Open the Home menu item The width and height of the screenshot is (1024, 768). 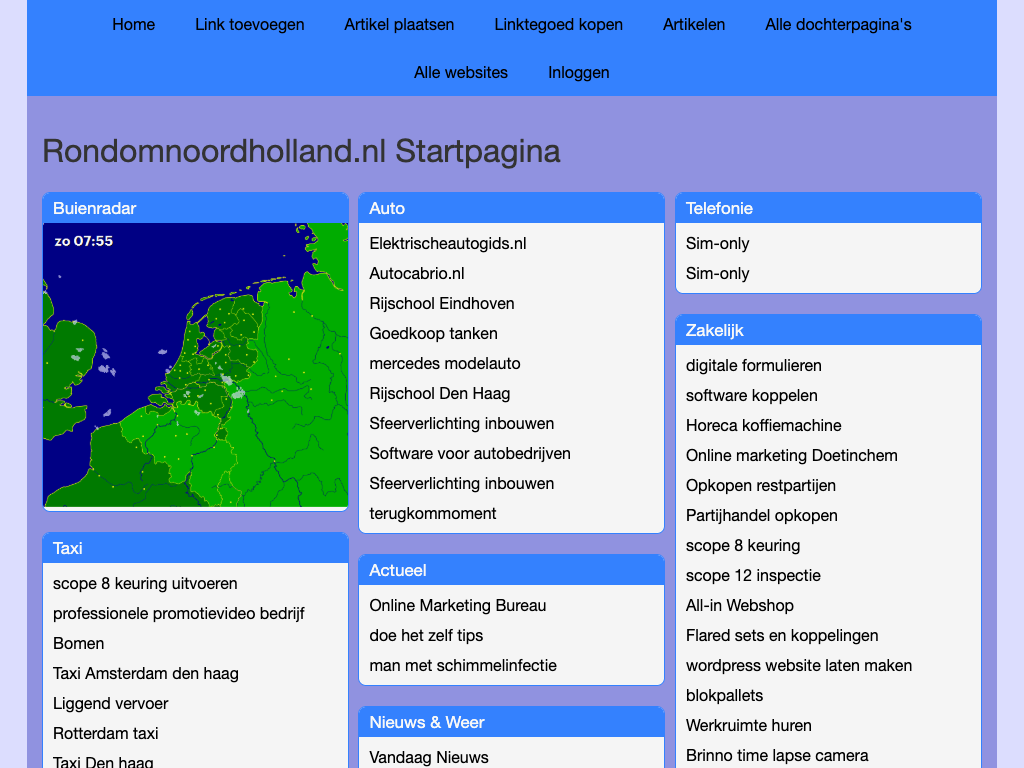coord(133,24)
